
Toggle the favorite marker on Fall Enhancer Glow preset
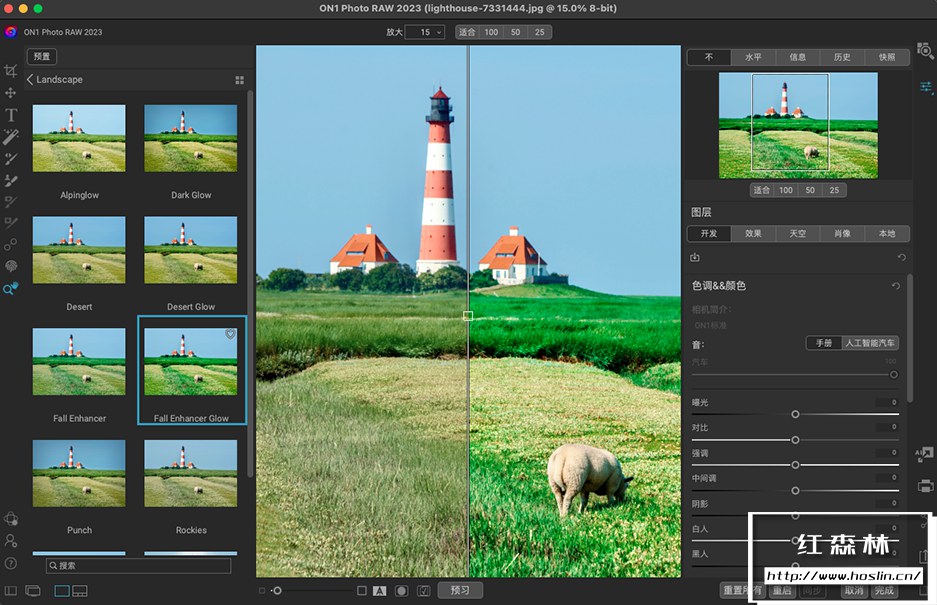pyautogui.click(x=230, y=333)
